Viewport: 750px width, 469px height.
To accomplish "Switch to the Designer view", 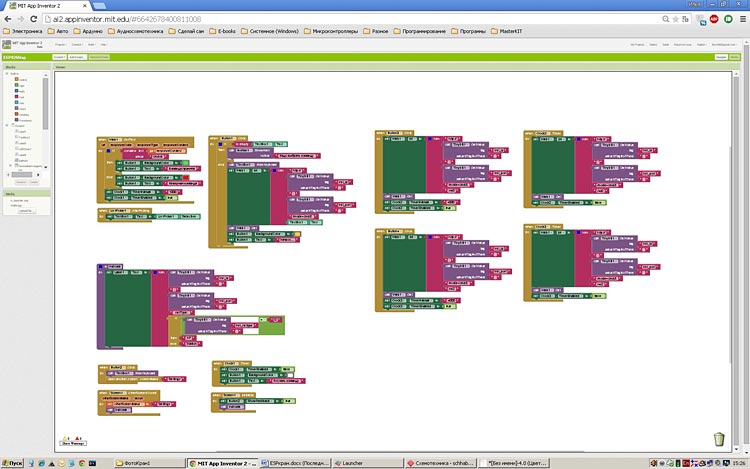I will (x=720, y=58).
